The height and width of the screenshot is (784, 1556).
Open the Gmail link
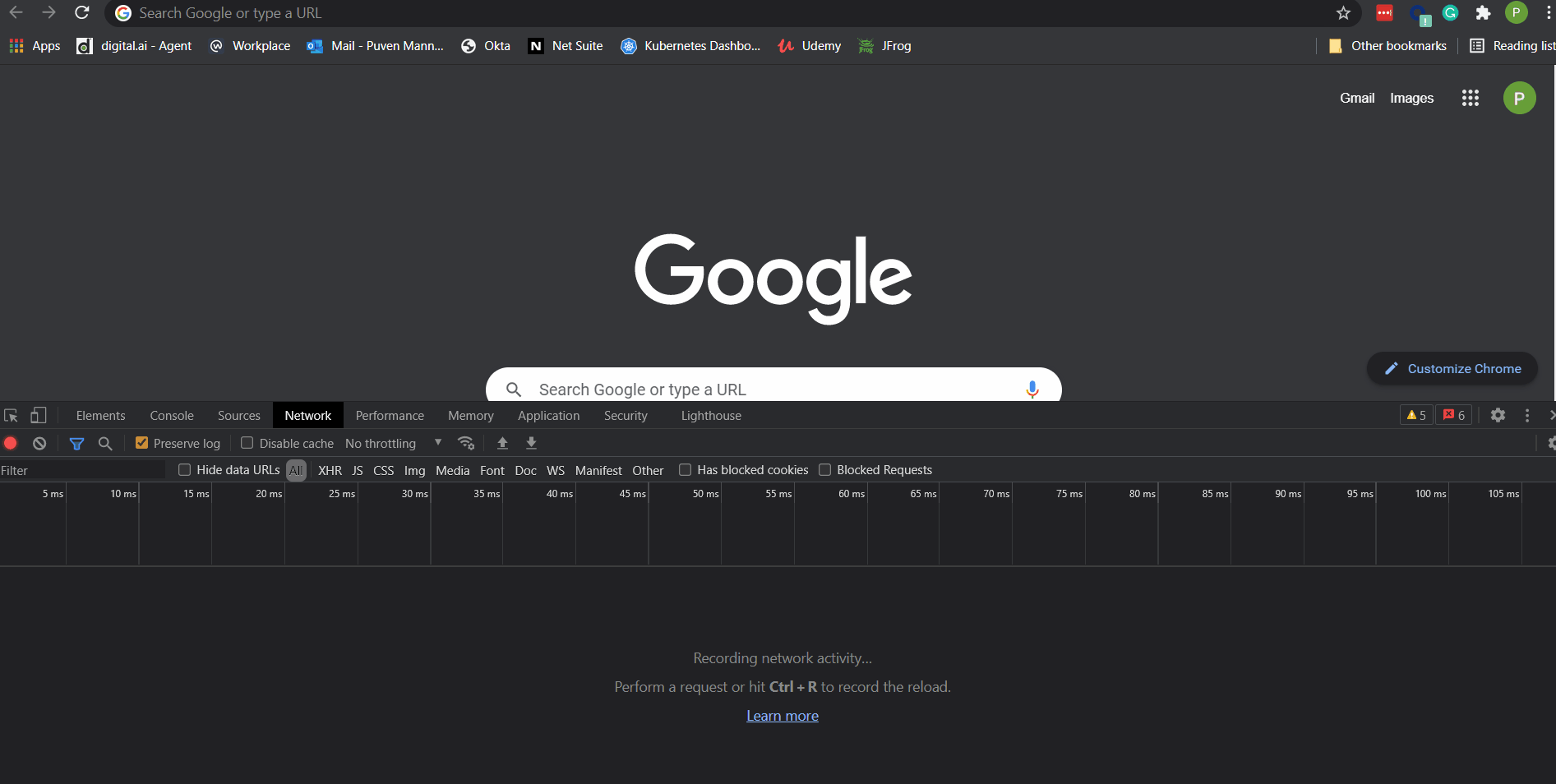click(1357, 98)
